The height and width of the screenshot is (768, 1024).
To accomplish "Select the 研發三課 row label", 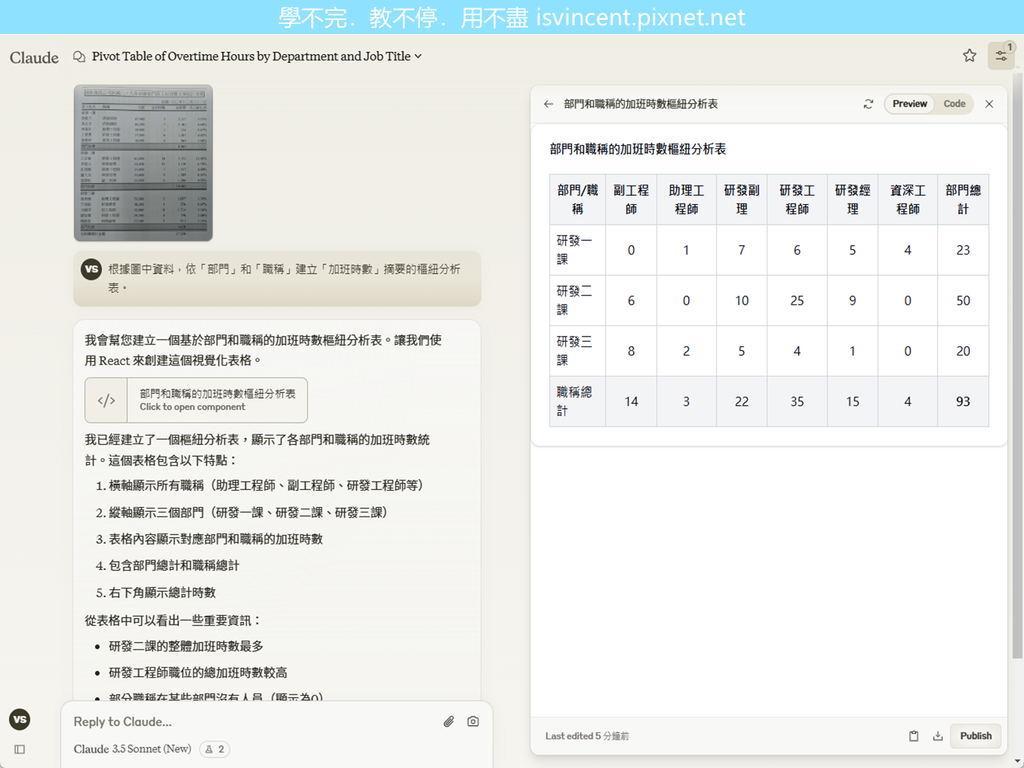I will 577,351.
